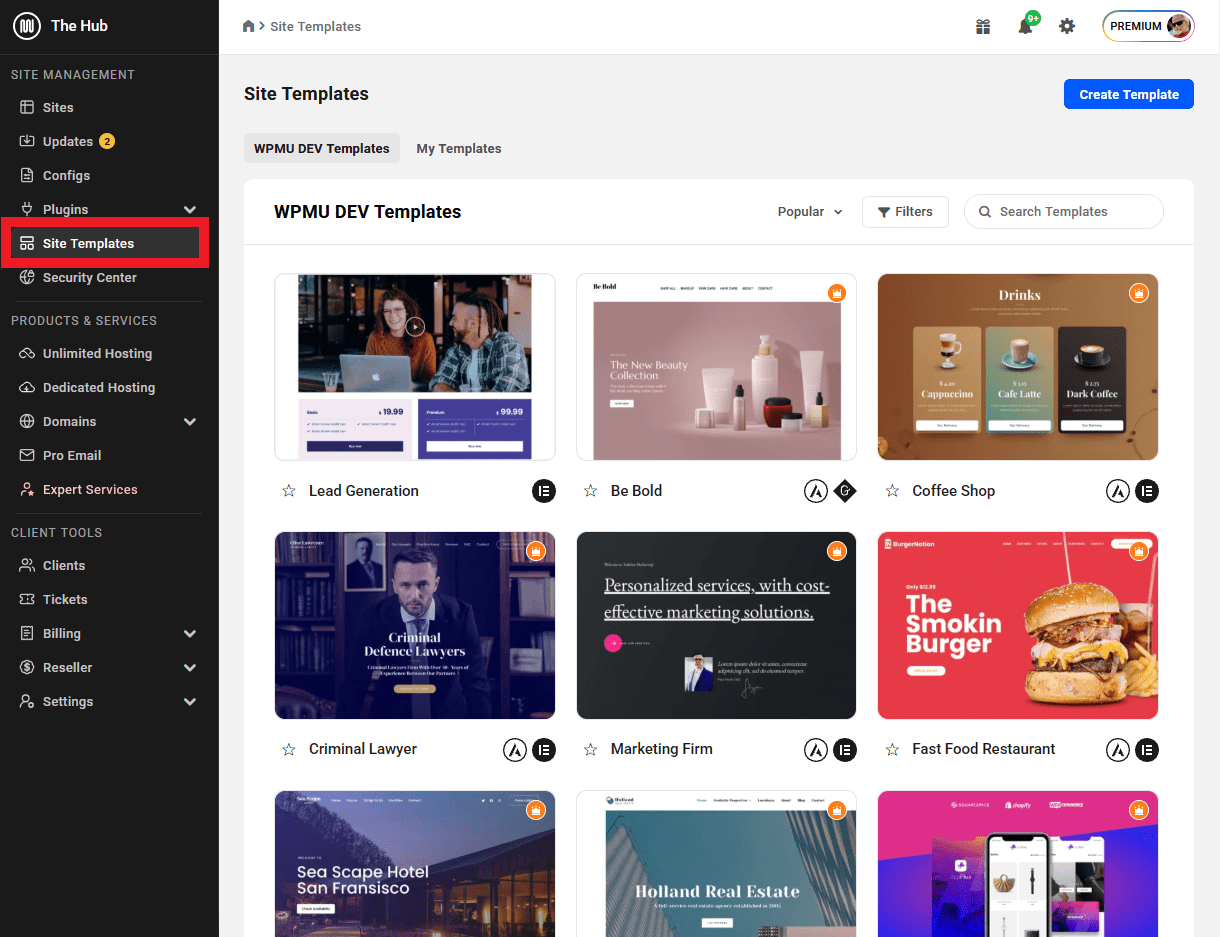Expand the Plugins sidebar menu chevron
The image size is (1220, 937).
(190, 209)
